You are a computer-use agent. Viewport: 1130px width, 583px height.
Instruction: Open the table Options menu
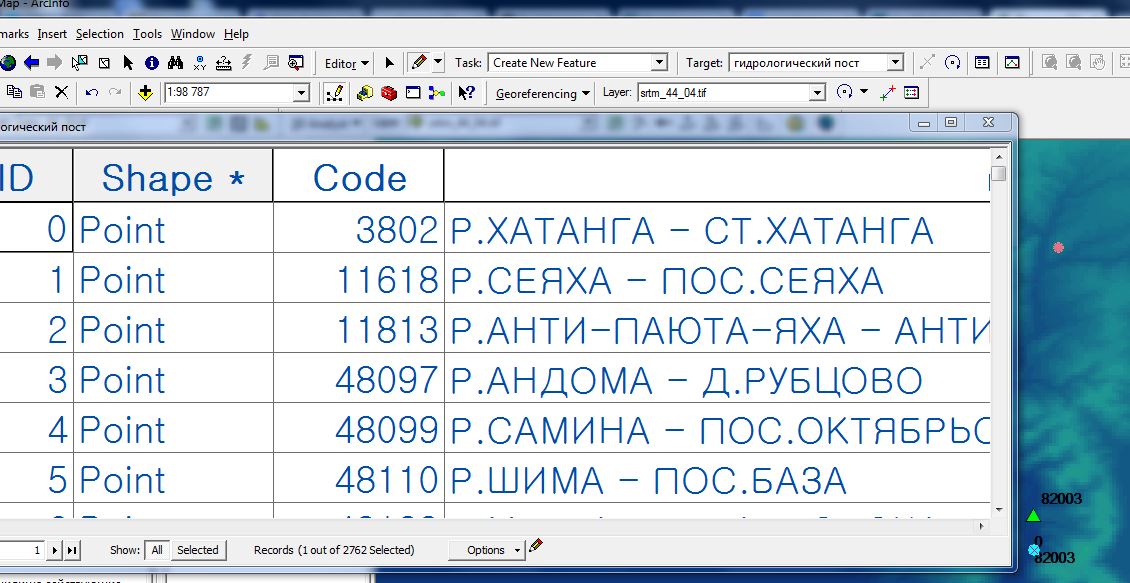486,550
